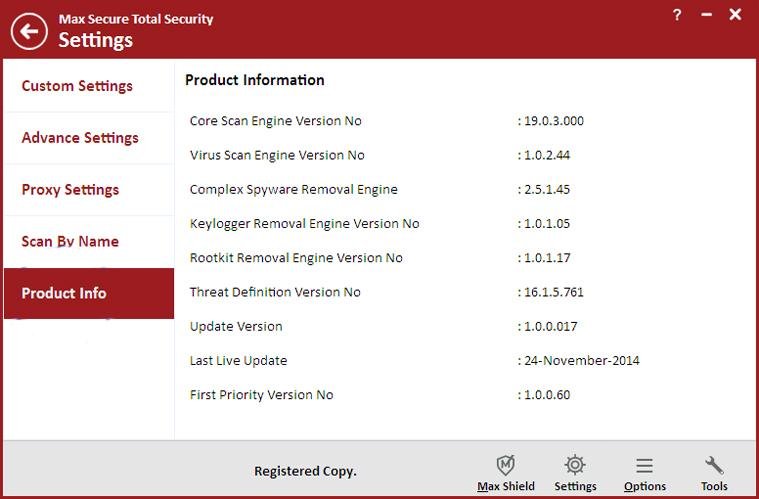
Task: Click the Registered Copy status text
Action: [x=305, y=471]
